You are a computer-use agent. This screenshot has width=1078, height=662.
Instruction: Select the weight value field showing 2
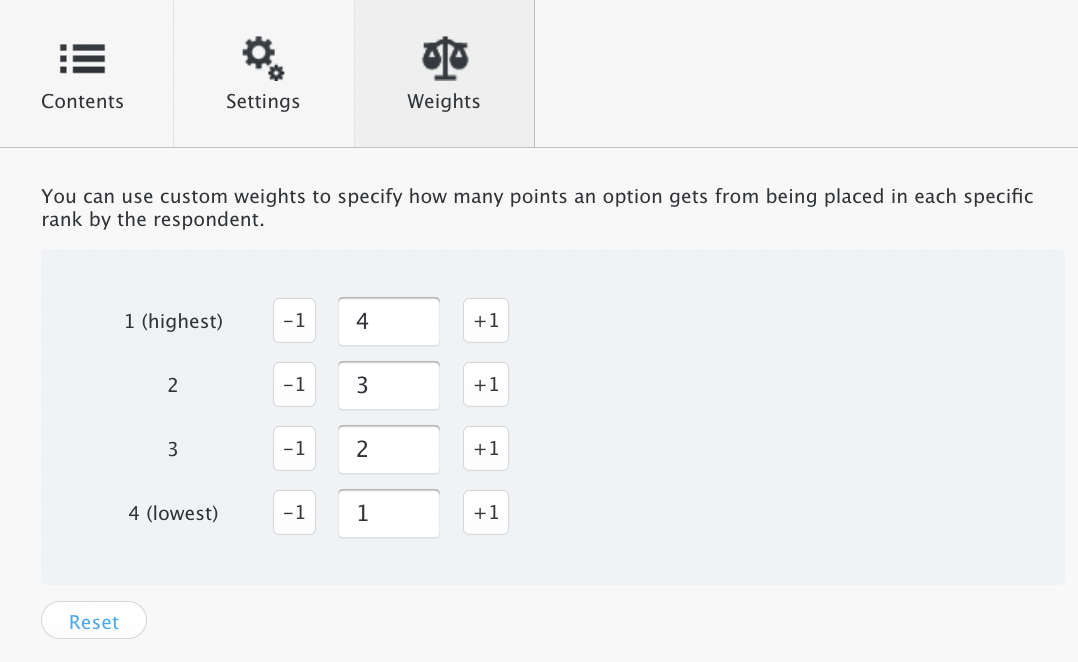tap(389, 448)
